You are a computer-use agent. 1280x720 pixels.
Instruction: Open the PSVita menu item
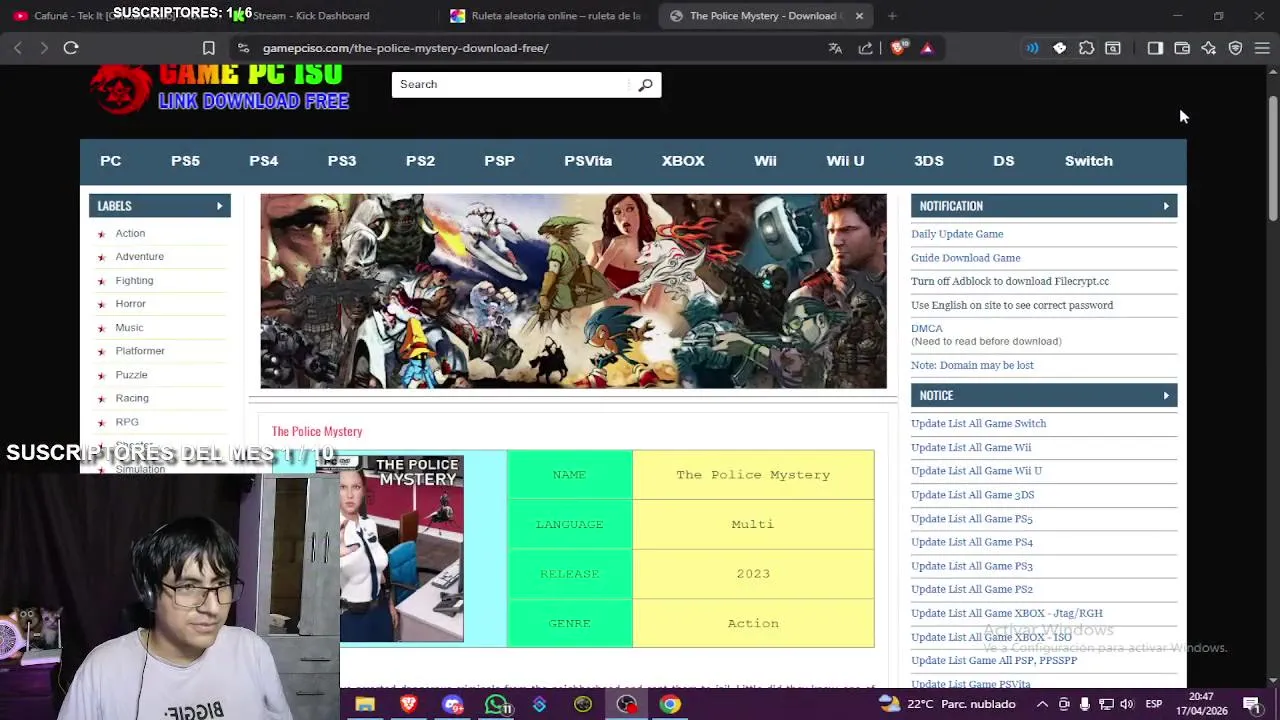pyautogui.click(x=588, y=161)
